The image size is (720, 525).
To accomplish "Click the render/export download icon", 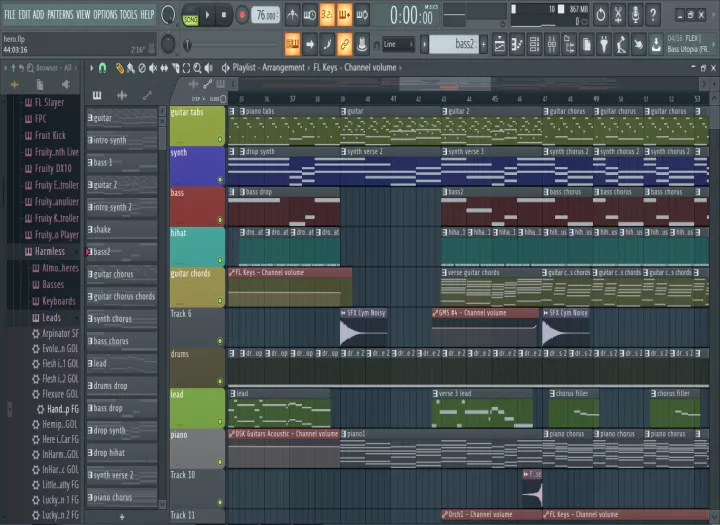I will (657, 45).
